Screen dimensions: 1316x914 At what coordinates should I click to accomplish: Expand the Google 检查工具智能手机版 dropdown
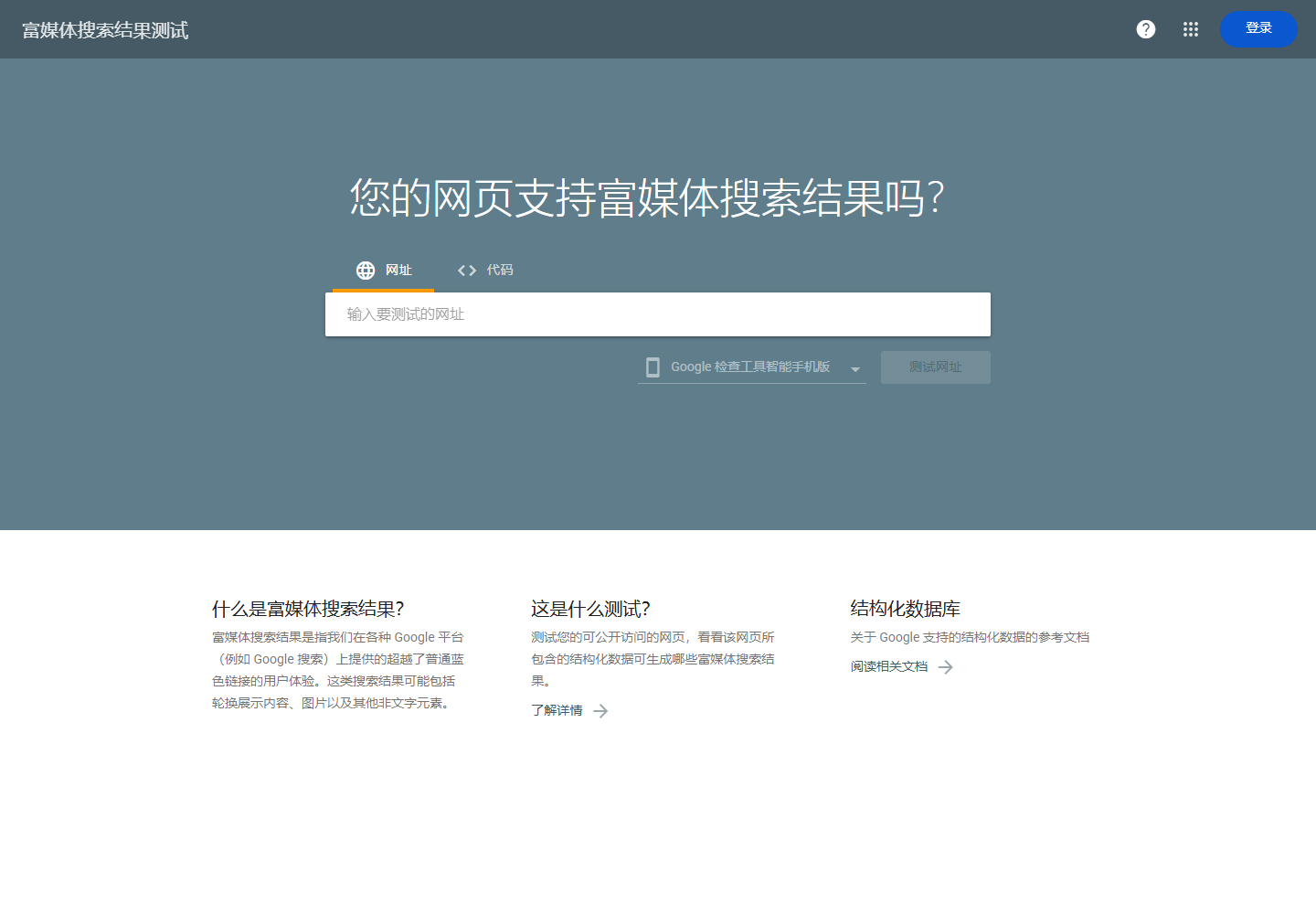pos(752,367)
